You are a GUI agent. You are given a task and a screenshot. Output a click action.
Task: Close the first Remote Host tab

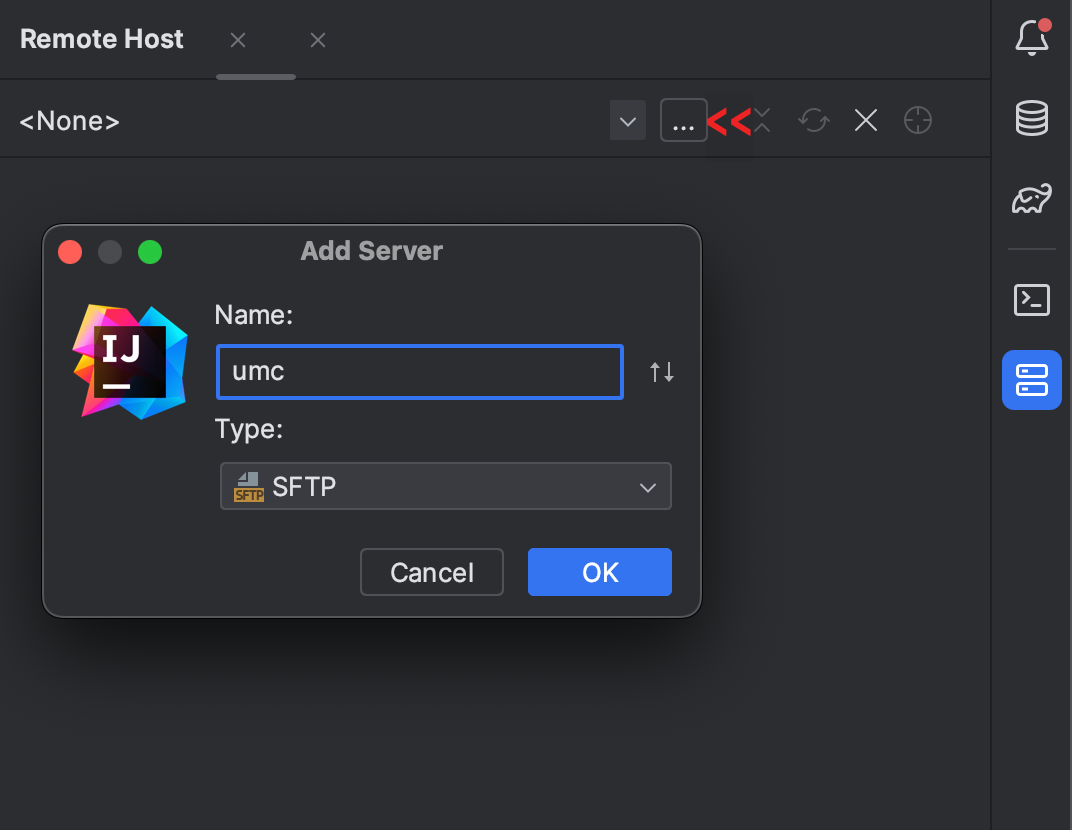click(238, 40)
